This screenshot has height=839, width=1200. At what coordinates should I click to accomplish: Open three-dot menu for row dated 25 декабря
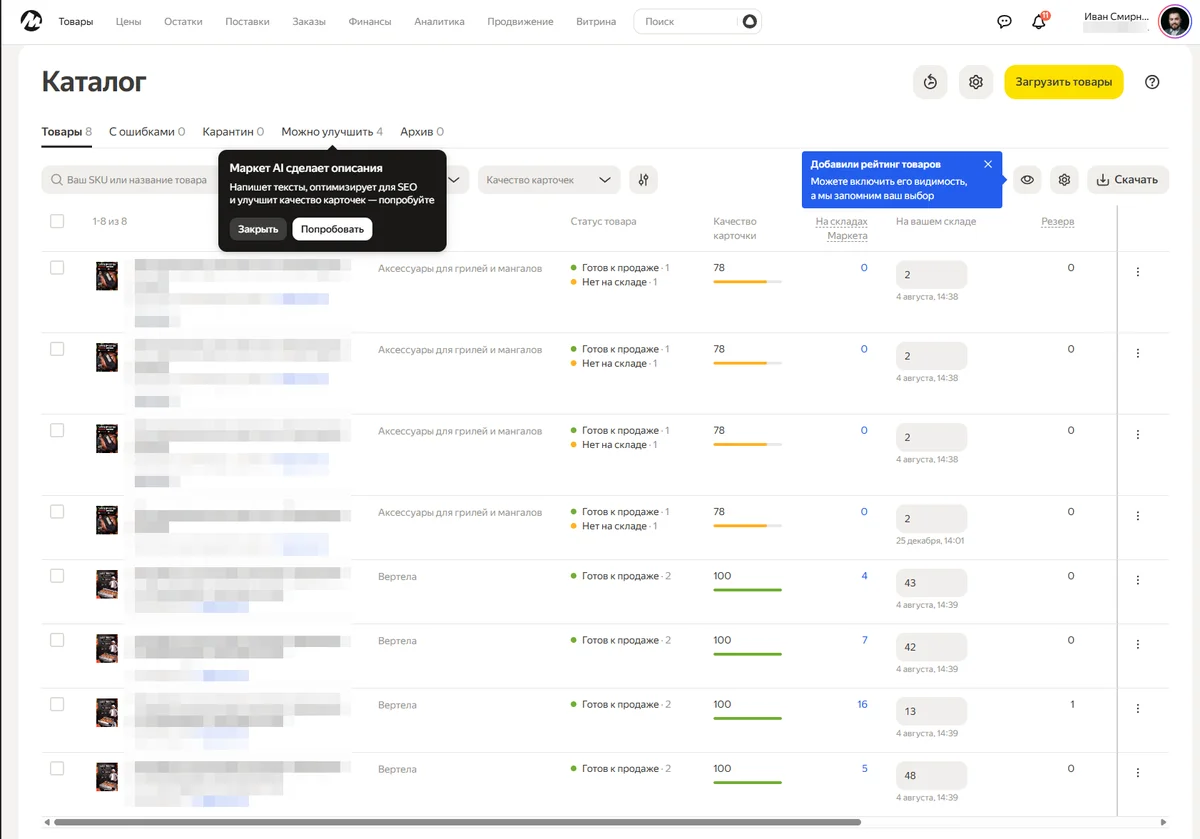pyautogui.click(x=1137, y=516)
